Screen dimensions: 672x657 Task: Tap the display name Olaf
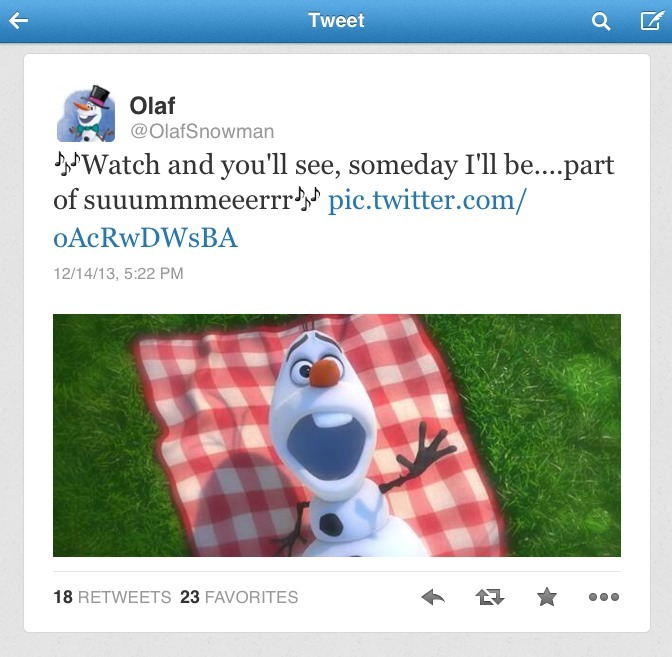point(152,105)
